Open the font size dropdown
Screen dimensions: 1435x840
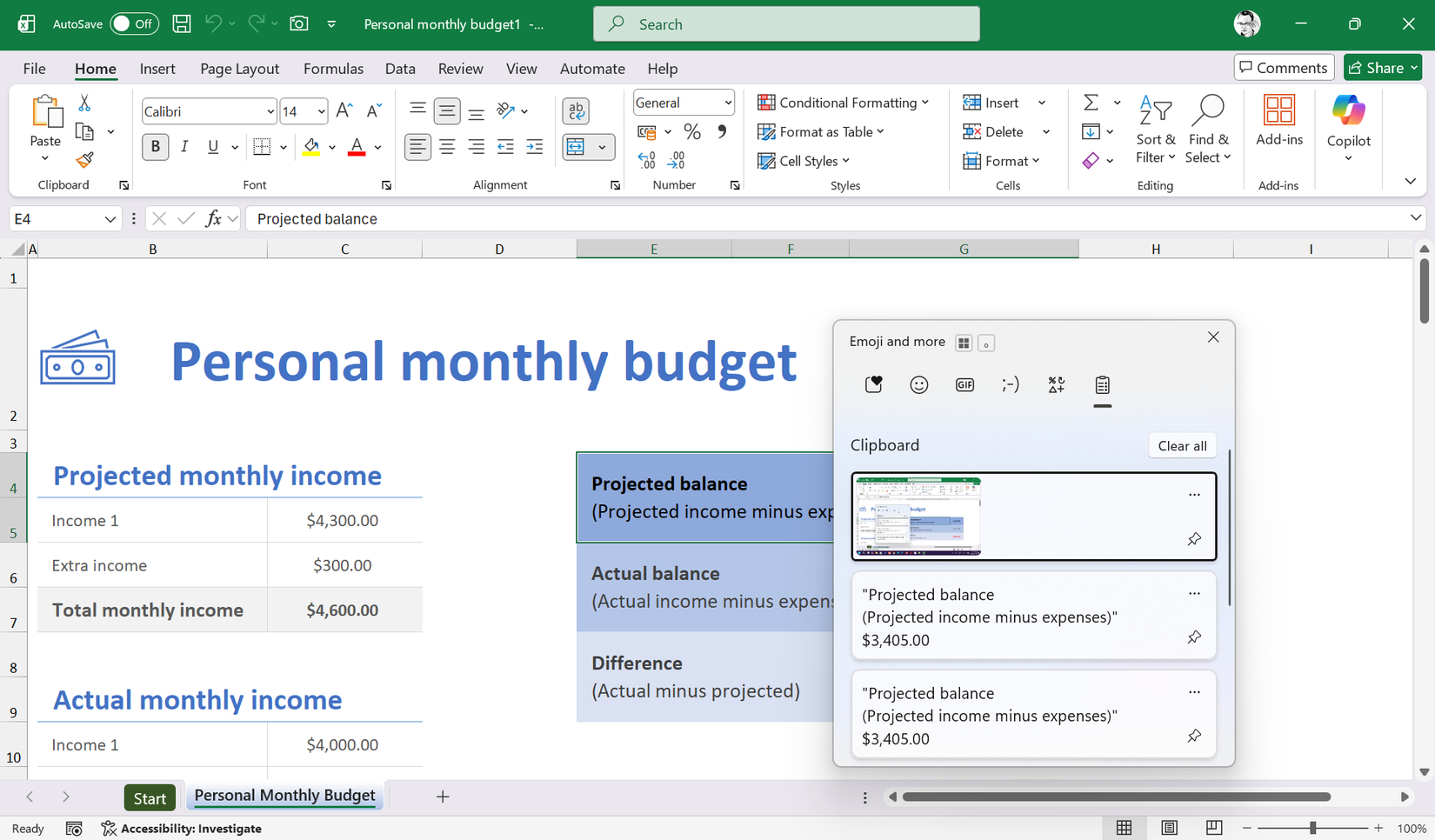pyautogui.click(x=321, y=111)
